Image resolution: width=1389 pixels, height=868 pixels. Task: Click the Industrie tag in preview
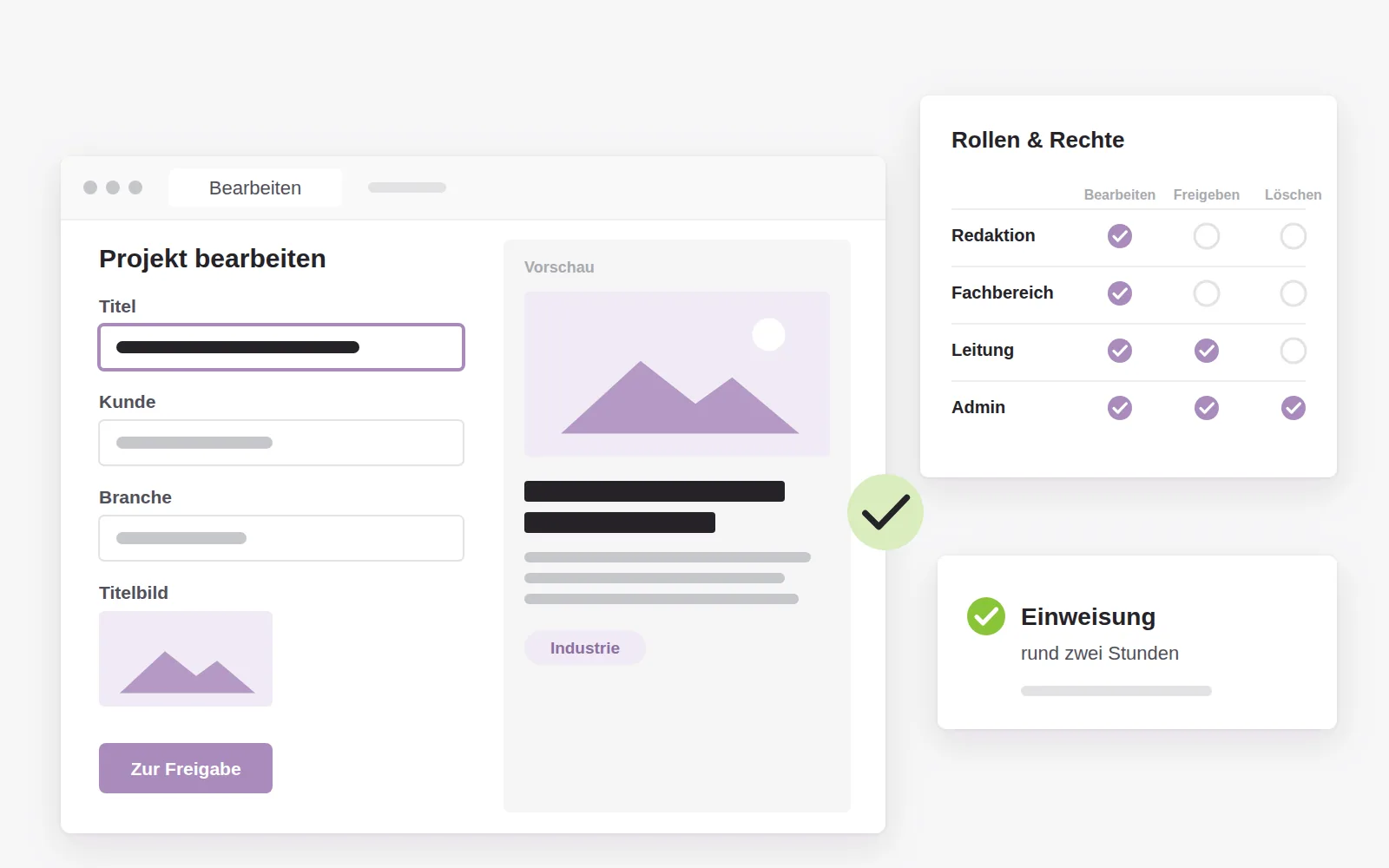tap(585, 648)
